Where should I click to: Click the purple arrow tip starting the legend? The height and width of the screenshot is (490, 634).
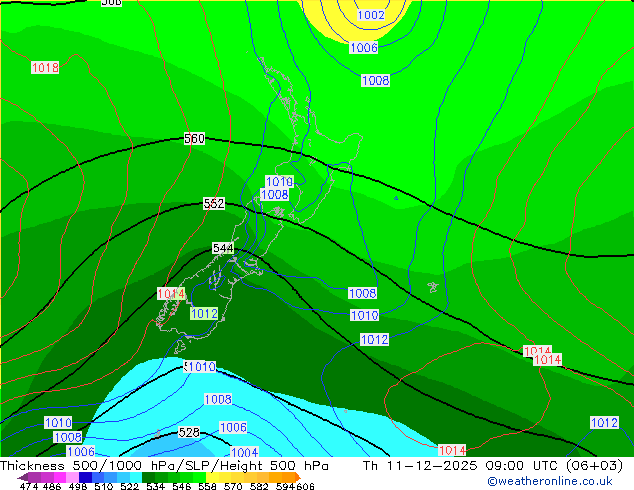click(x=23, y=477)
